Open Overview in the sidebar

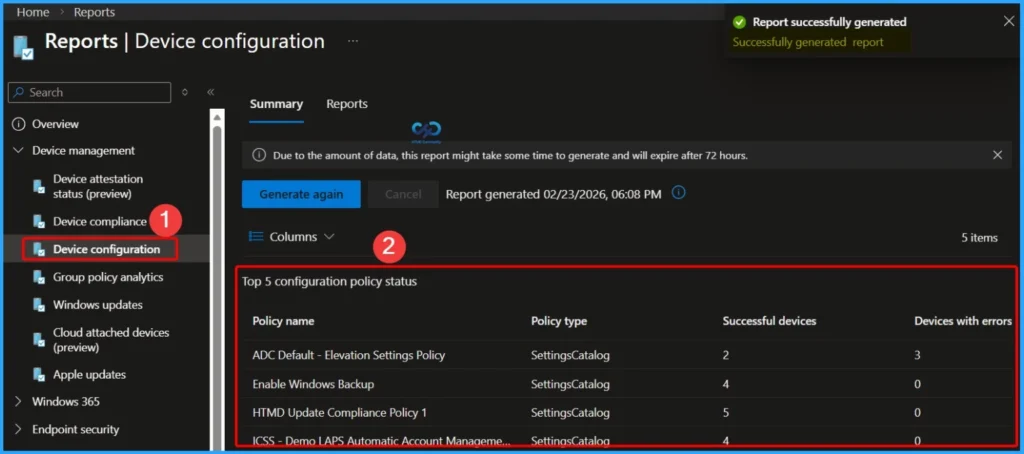point(56,123)
